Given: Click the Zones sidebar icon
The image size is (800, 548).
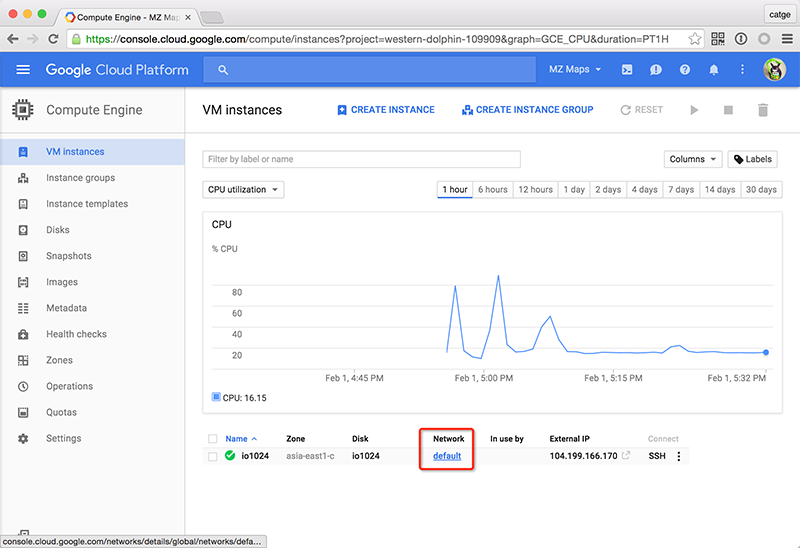Looking at the screenshot, I should [x=23, y=360].
